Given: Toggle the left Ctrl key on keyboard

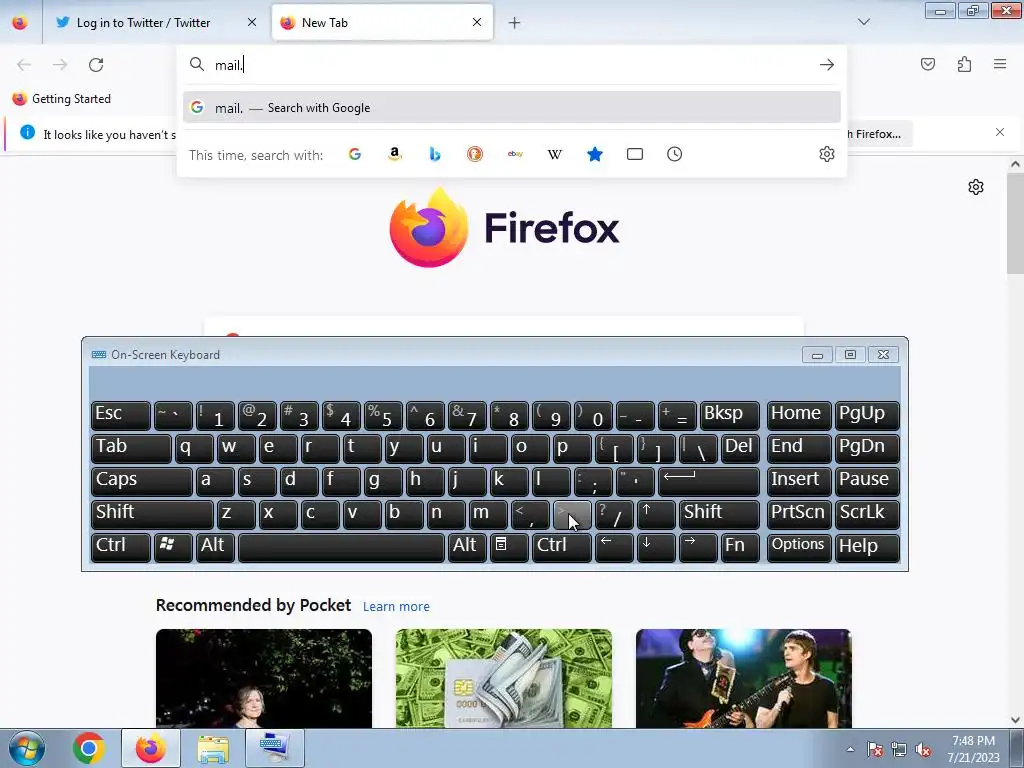Looking at the screenshot, I should click(x=121, y=547).
